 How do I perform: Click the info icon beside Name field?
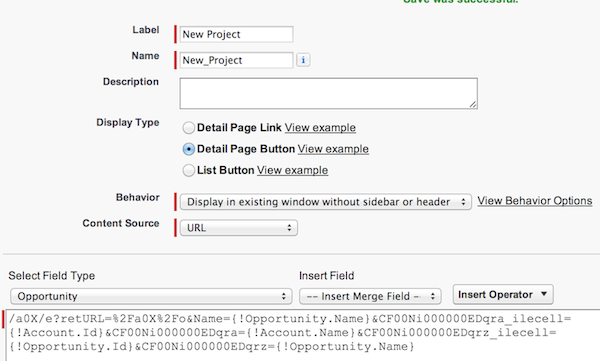click(x=303, y=60)
